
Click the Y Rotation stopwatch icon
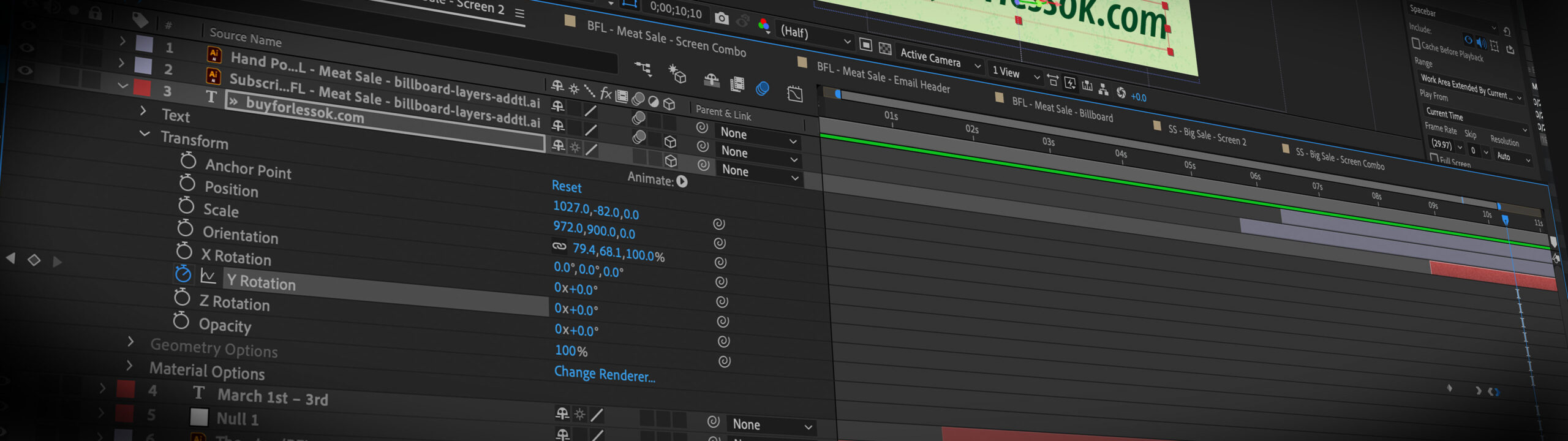pyautogui.click(x=183, y=274)
